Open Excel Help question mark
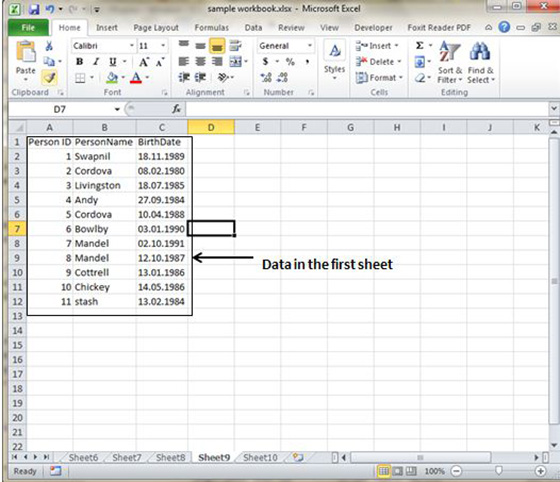Viewport: 560px width, 482px height. tap(504, 27)
